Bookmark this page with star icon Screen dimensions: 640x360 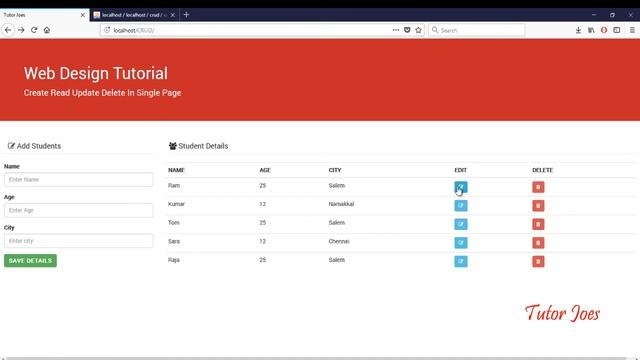tap(418, 30)
